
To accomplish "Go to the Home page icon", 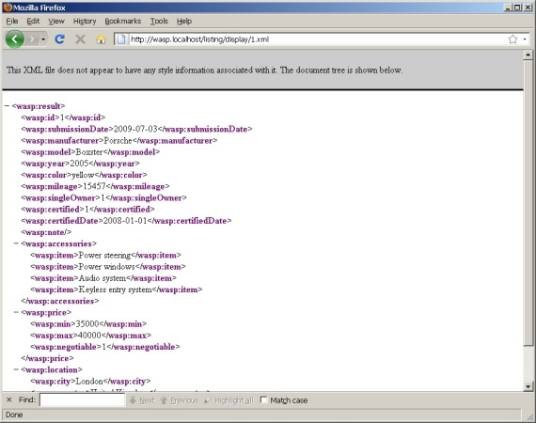I will click(101, 39).
